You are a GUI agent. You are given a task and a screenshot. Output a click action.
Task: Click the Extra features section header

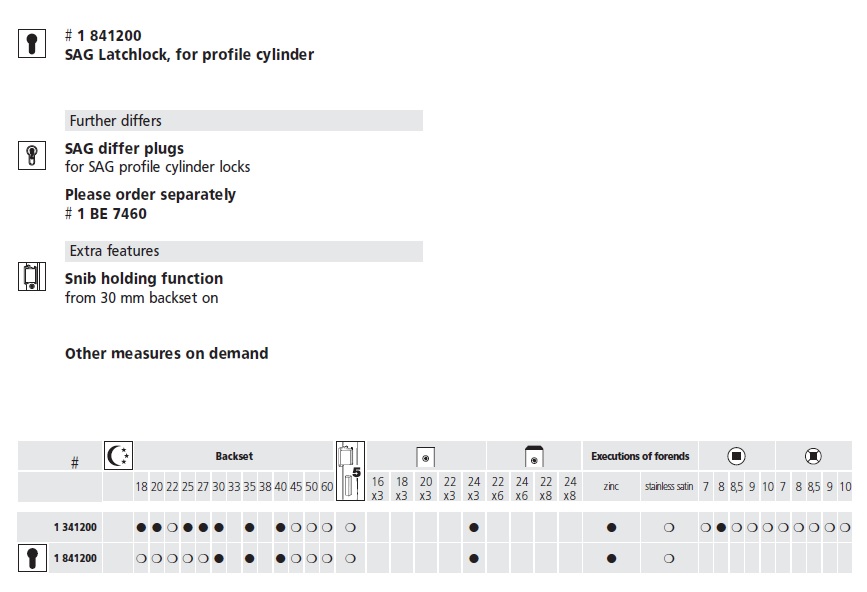tap(244, 251)
